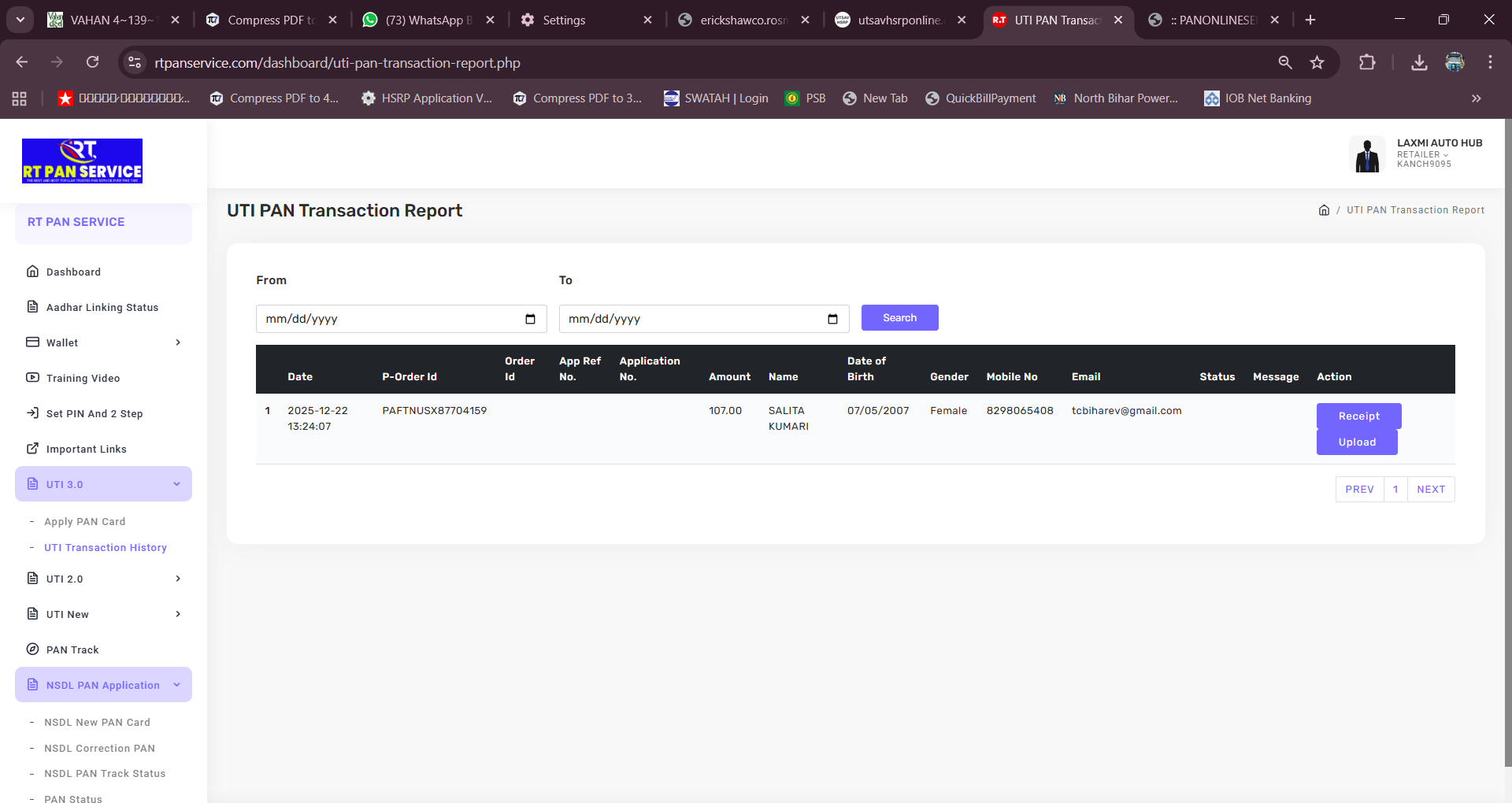Click the Search button
Screen dimensions: 1512x803
tap(899, 318)
